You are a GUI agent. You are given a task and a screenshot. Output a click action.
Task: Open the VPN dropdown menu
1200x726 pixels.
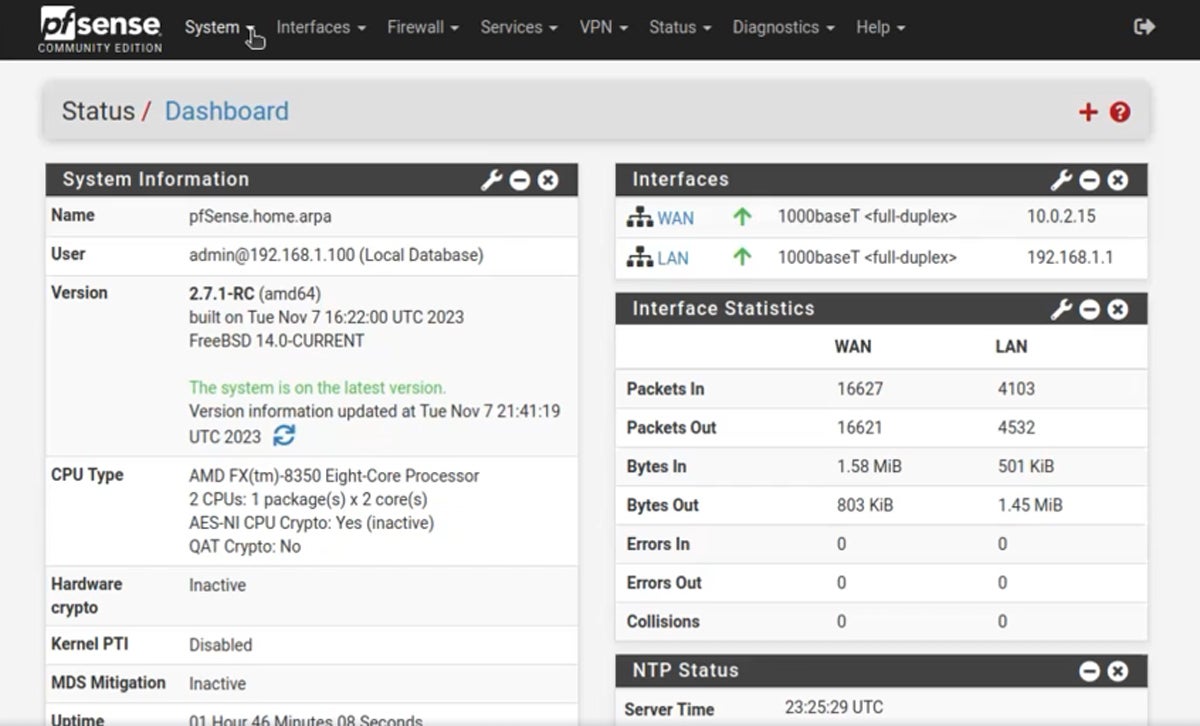pyautogui.click(x=603, y=28)
